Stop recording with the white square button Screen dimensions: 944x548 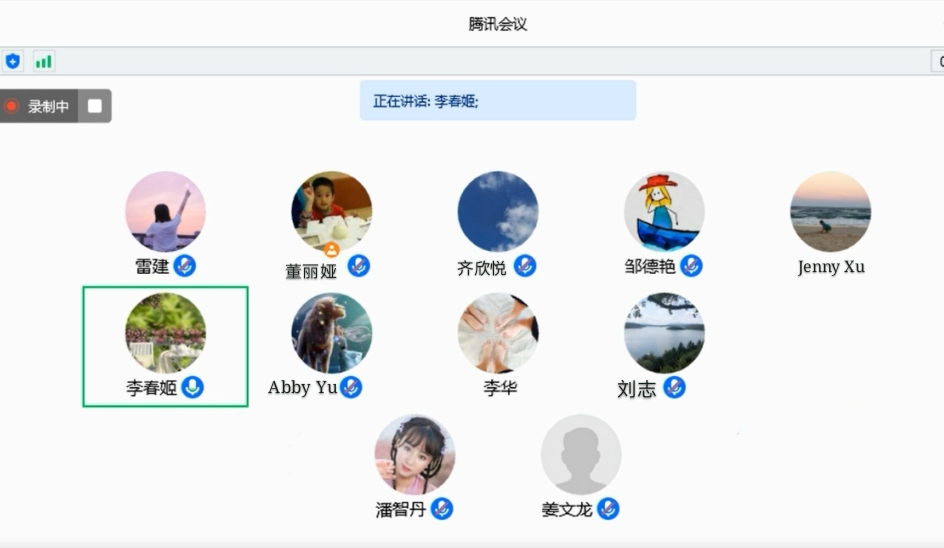(95, 106)
